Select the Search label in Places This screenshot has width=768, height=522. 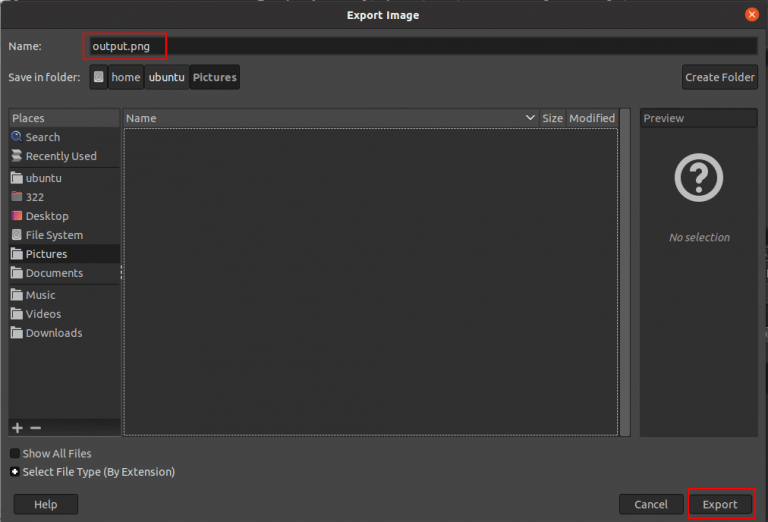click(x=43, y=137)
